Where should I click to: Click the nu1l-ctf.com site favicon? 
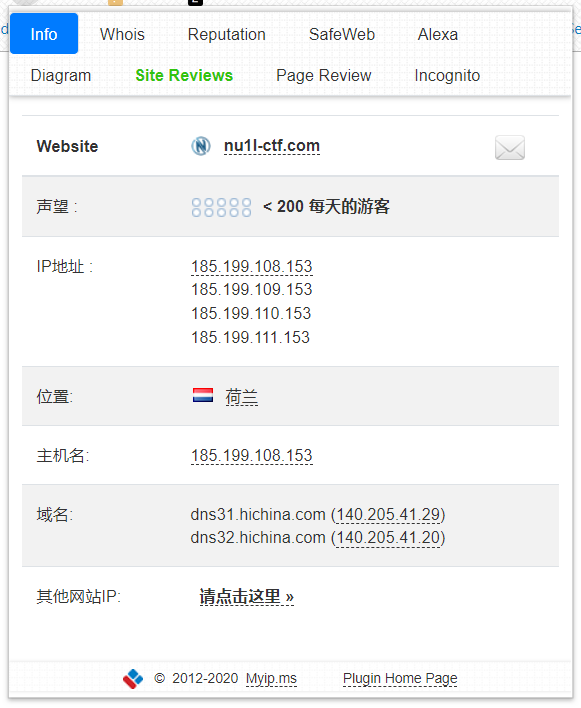[201, 146]
